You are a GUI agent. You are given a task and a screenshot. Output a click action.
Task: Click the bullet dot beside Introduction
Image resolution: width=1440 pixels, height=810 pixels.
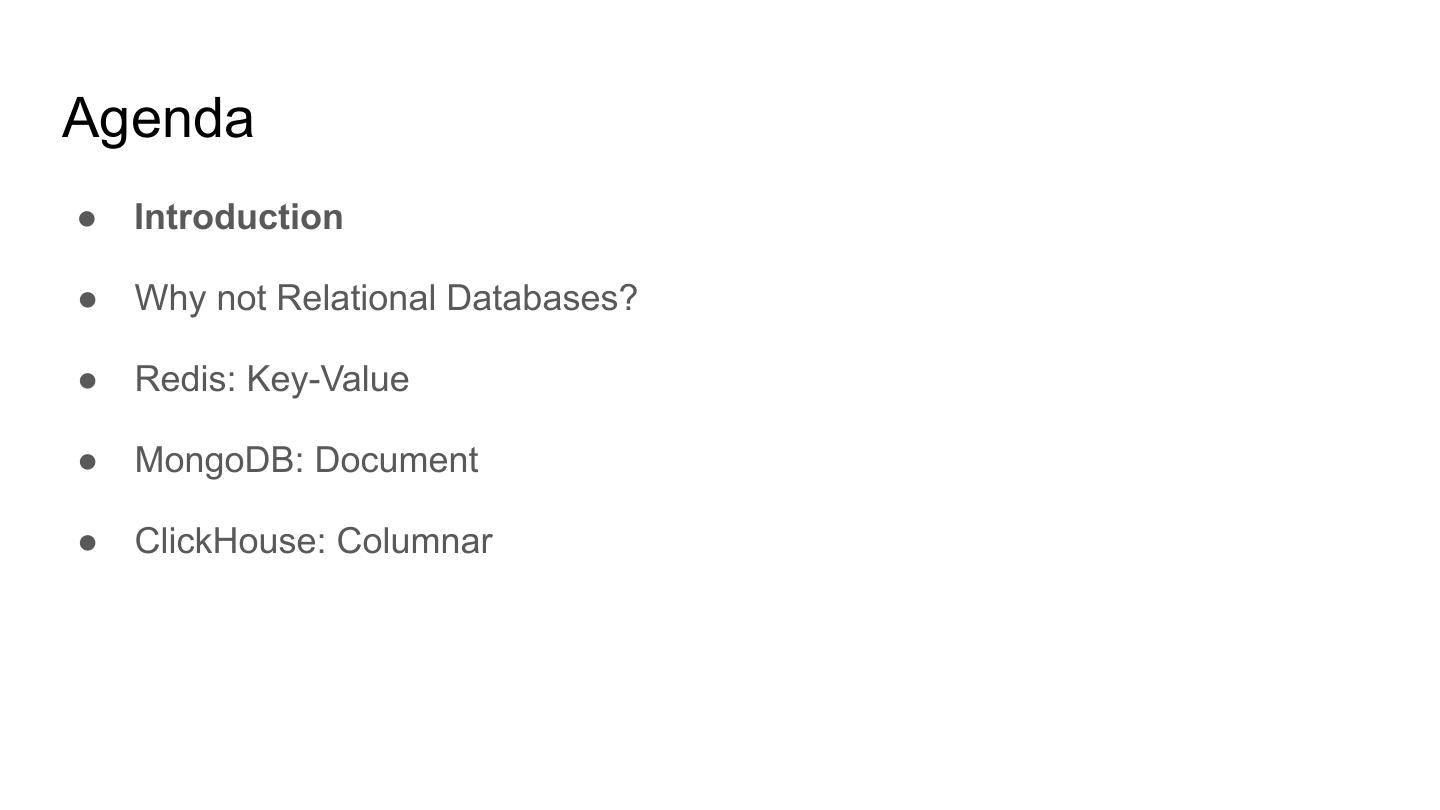[88, 218]
